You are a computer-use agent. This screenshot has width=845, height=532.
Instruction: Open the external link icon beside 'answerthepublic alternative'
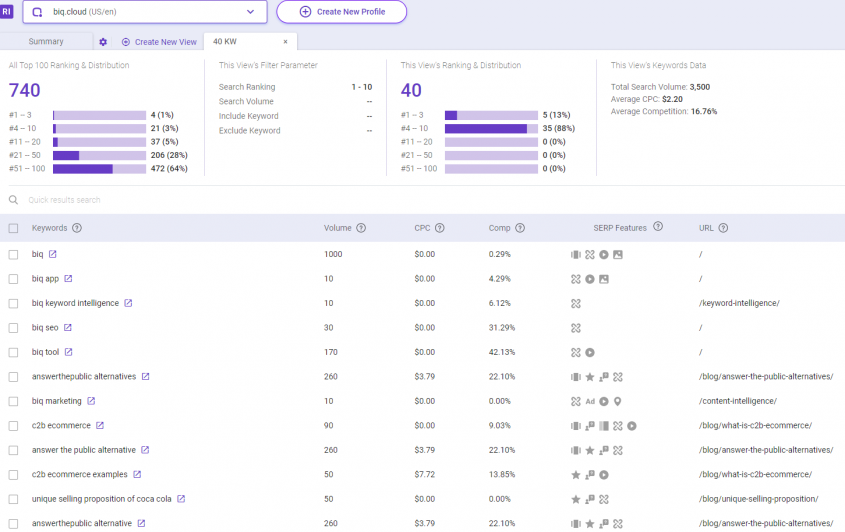coord(141,523)
